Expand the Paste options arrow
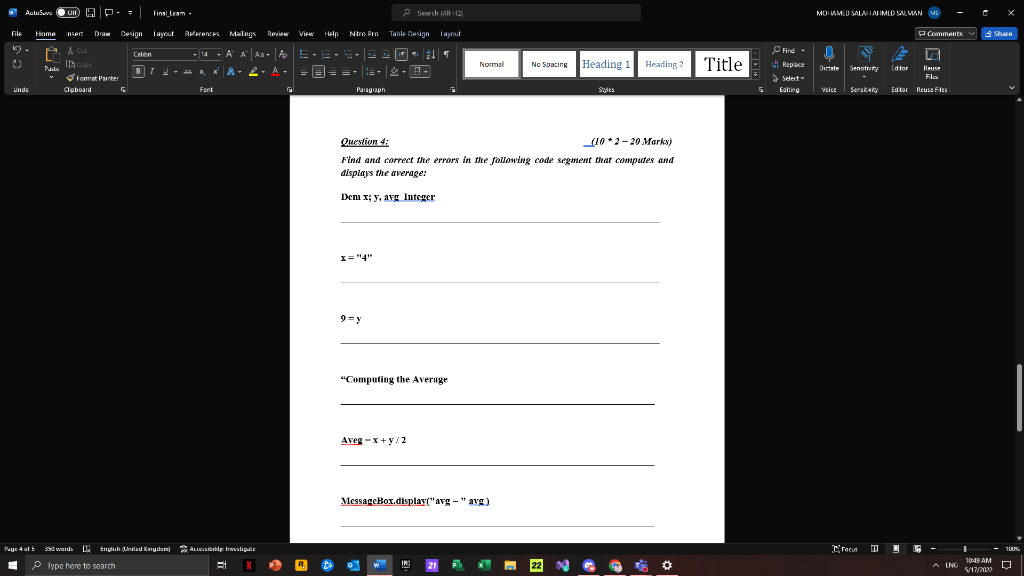The height and width of the screenshot is (576, 1024). 52,77
